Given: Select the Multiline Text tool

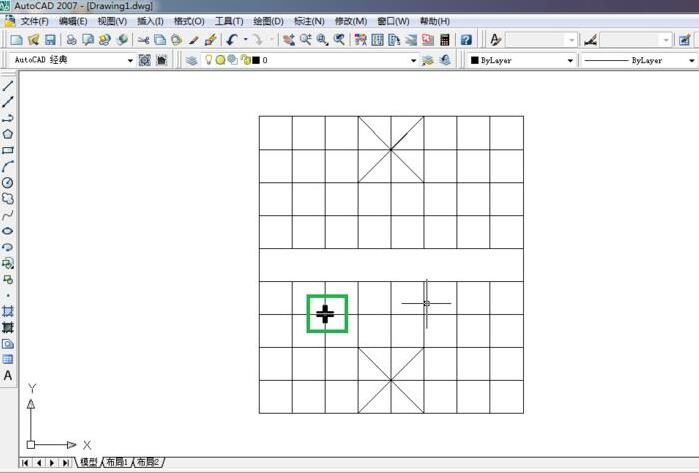Looking at the screenshot, I should click(8, 376).
